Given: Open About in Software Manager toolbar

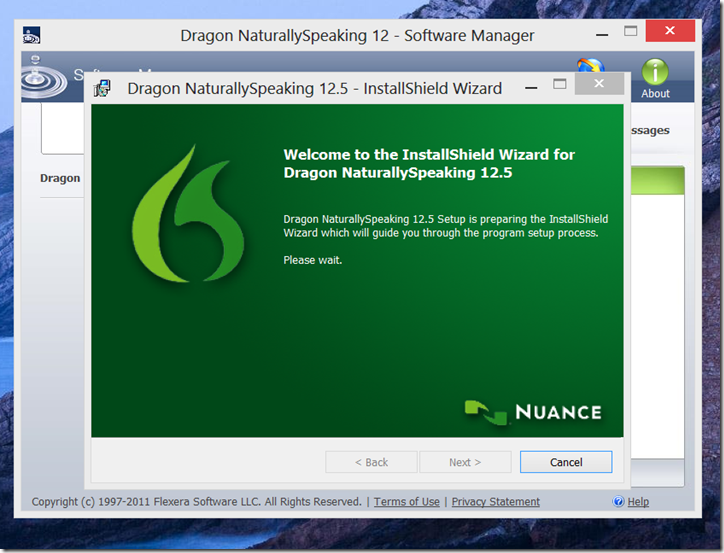Looking at the screenshot, I should [655, 79].
